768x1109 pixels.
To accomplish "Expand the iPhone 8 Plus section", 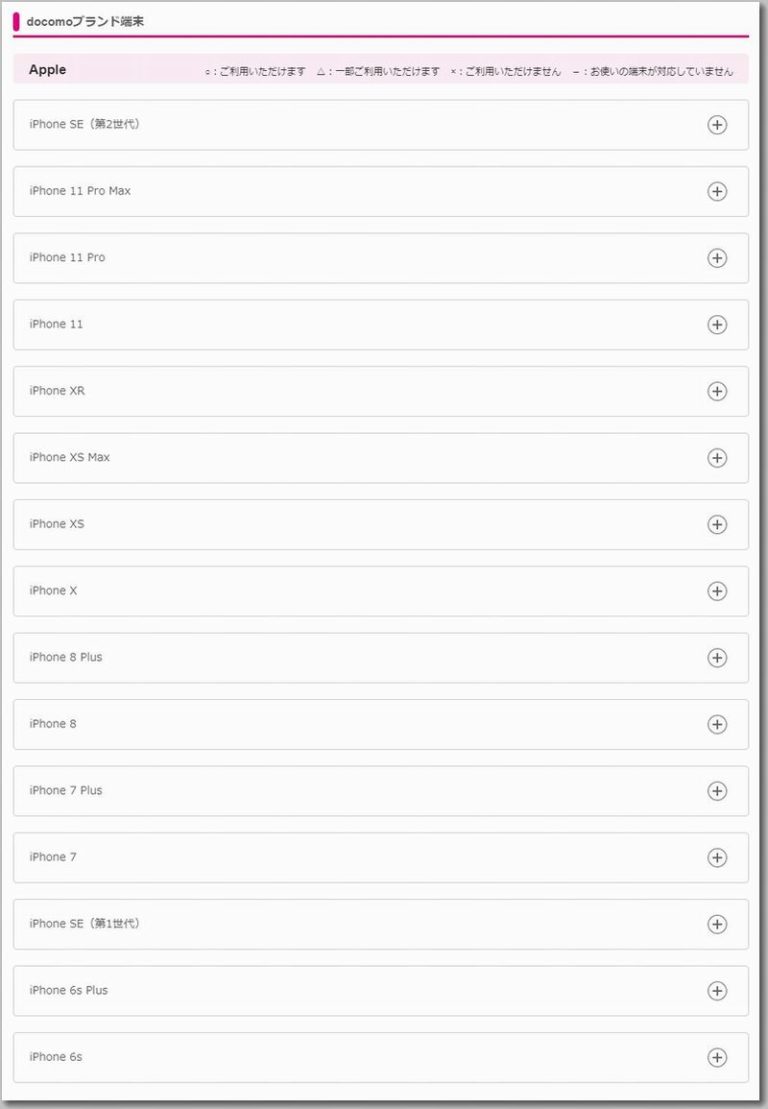I will 717,658.
